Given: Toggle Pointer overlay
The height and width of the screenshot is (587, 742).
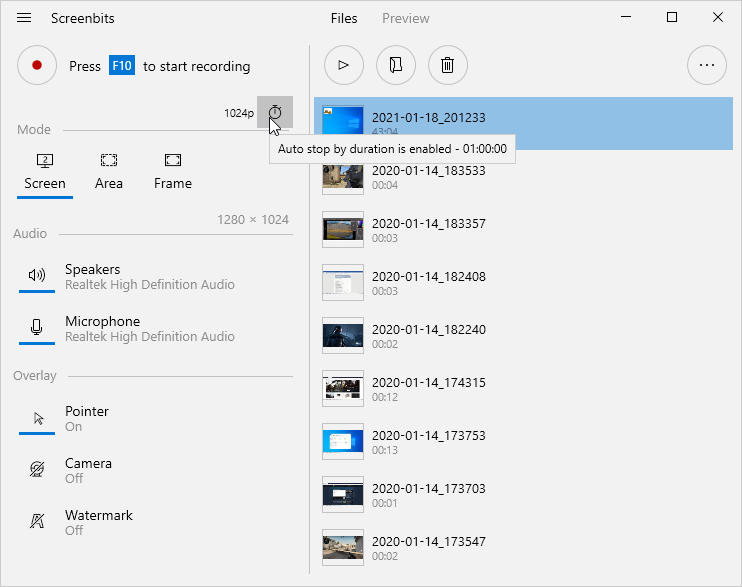Looking at the screenshot, I should (37, 418).
